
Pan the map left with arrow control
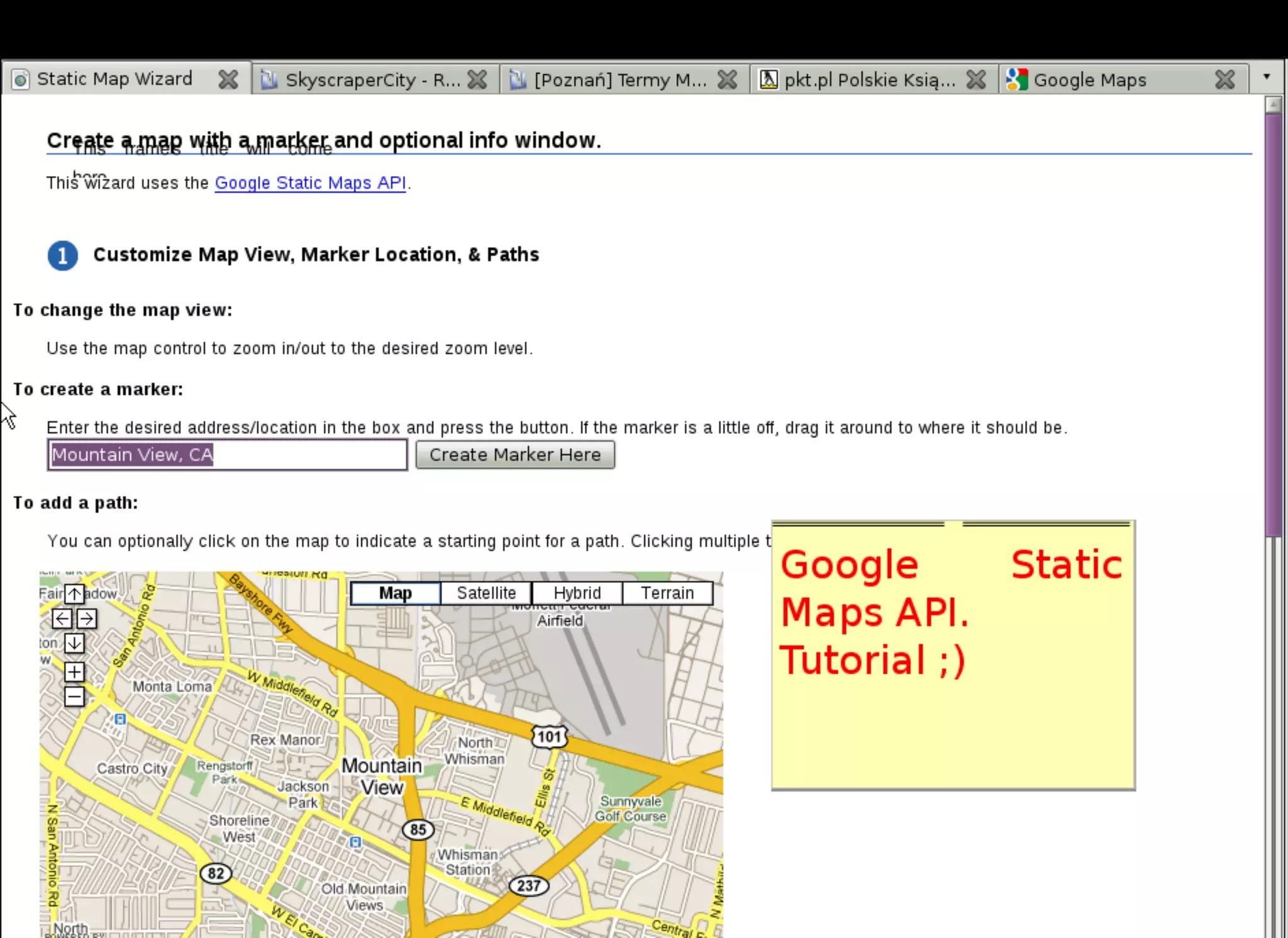coord(62,619)
